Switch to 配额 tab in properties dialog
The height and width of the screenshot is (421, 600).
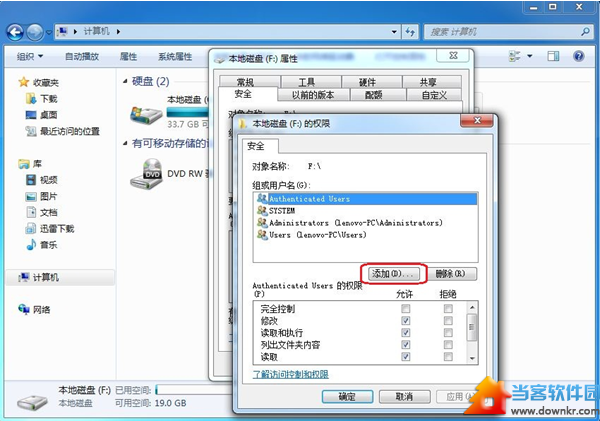377,95
